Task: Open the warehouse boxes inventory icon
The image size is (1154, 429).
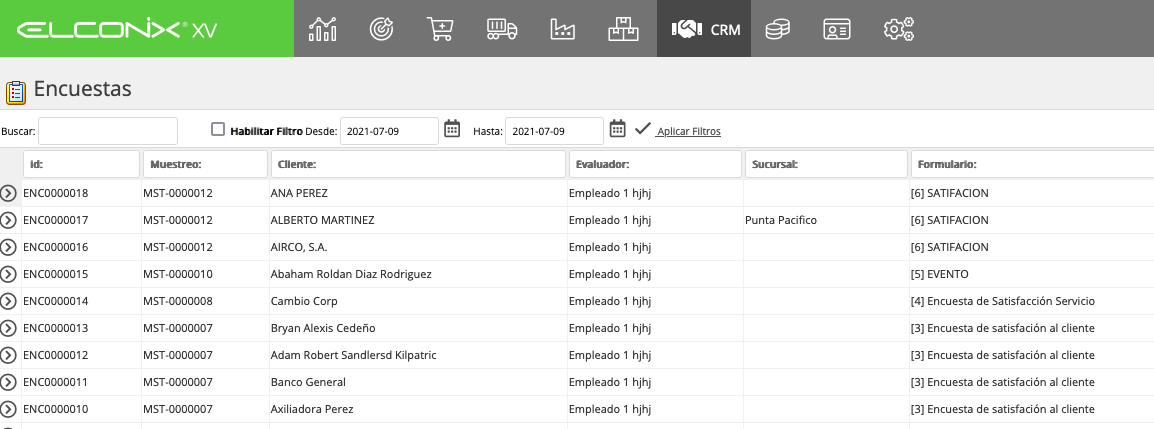Action: 623,29
